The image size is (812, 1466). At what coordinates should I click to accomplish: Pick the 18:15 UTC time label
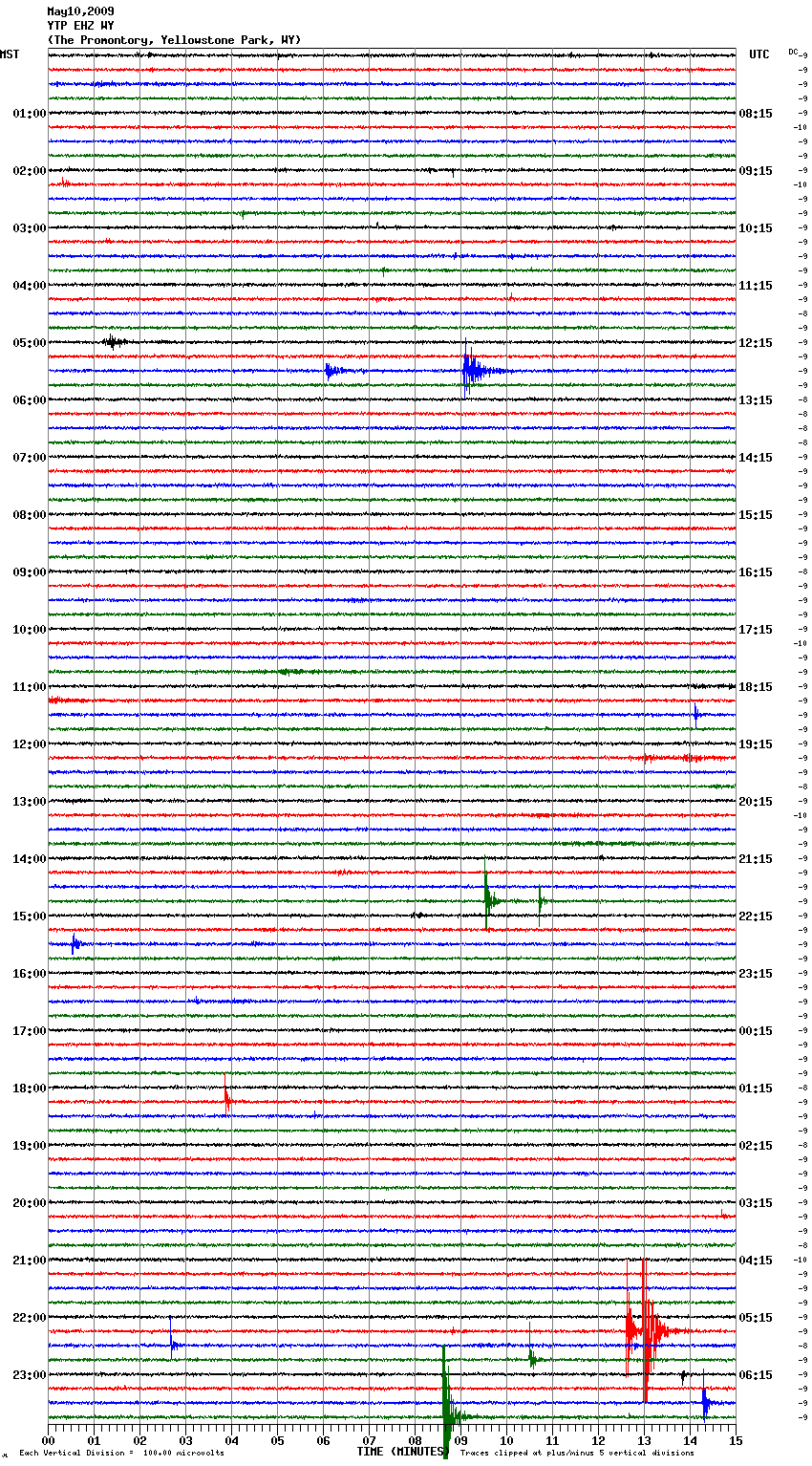pos(756,687)
